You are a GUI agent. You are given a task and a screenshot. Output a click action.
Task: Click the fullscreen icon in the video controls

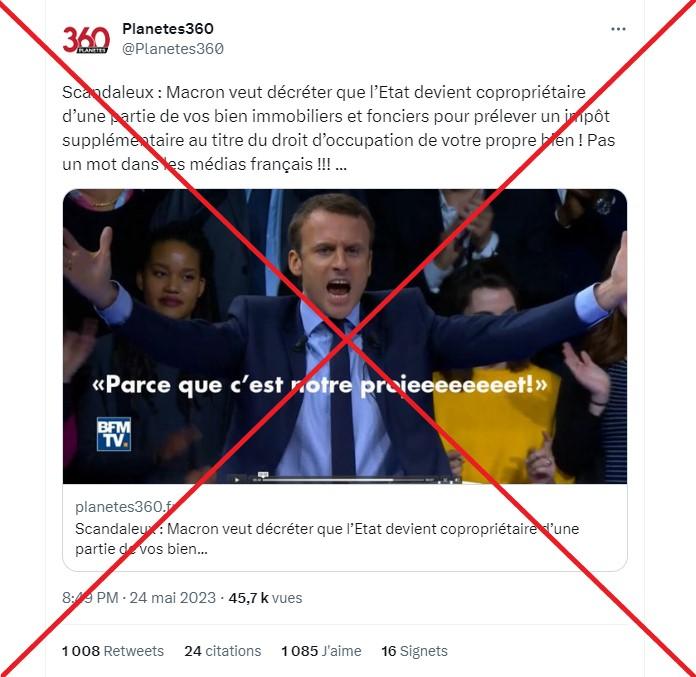445,480
